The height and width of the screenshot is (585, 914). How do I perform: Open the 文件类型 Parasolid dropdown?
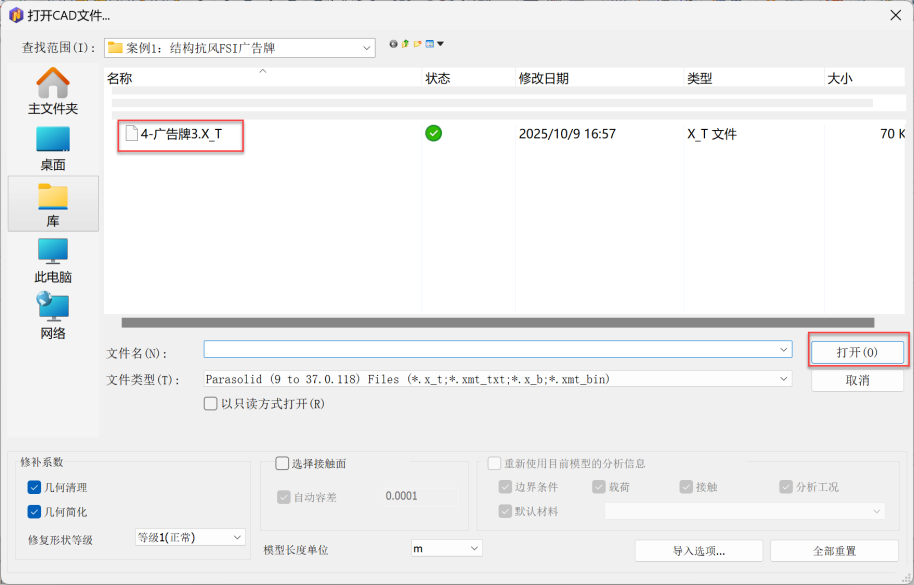click(x=783, y=379)
